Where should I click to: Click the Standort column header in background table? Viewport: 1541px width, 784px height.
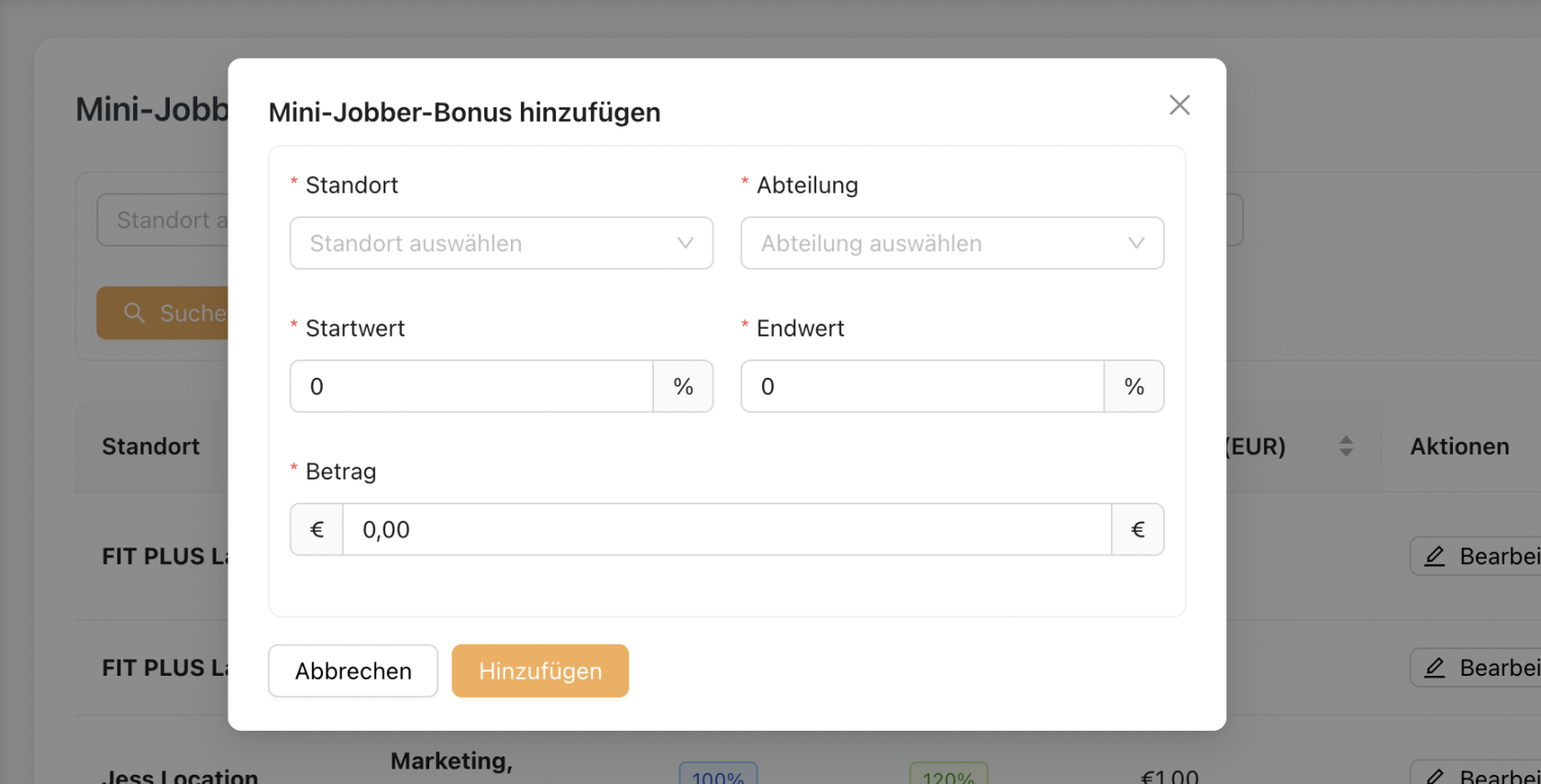tap(150, 447)
